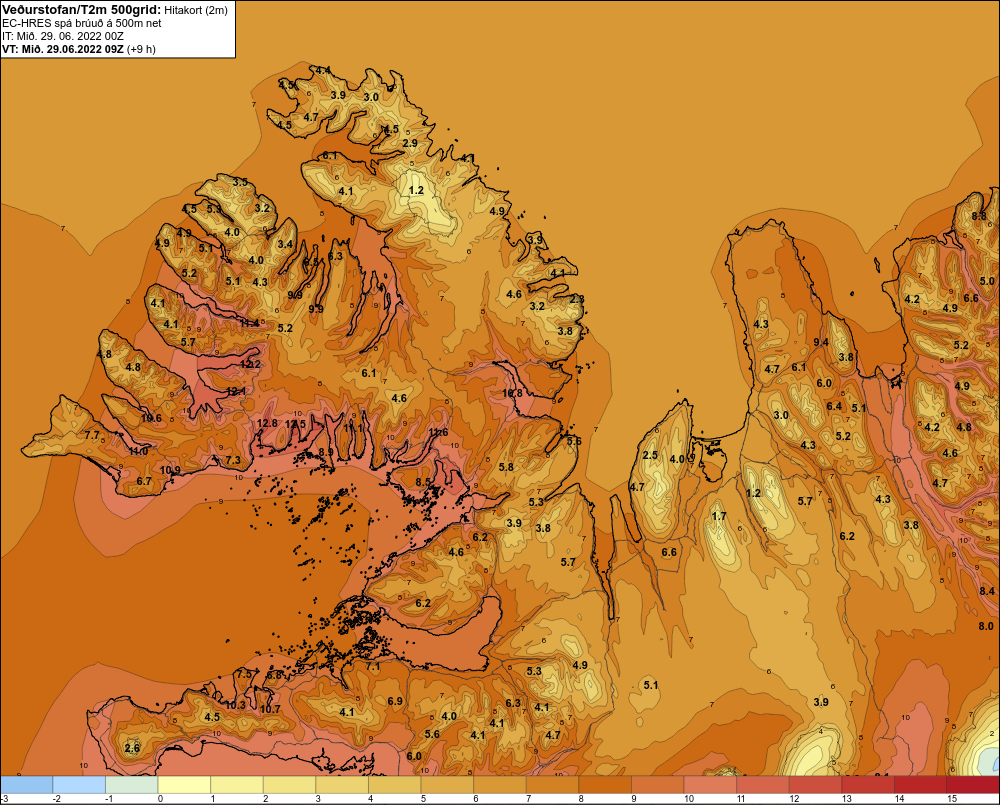Click the 3.4 temperature value on map
Viewport: 1000px width, 805px height.
pos(285,244)
